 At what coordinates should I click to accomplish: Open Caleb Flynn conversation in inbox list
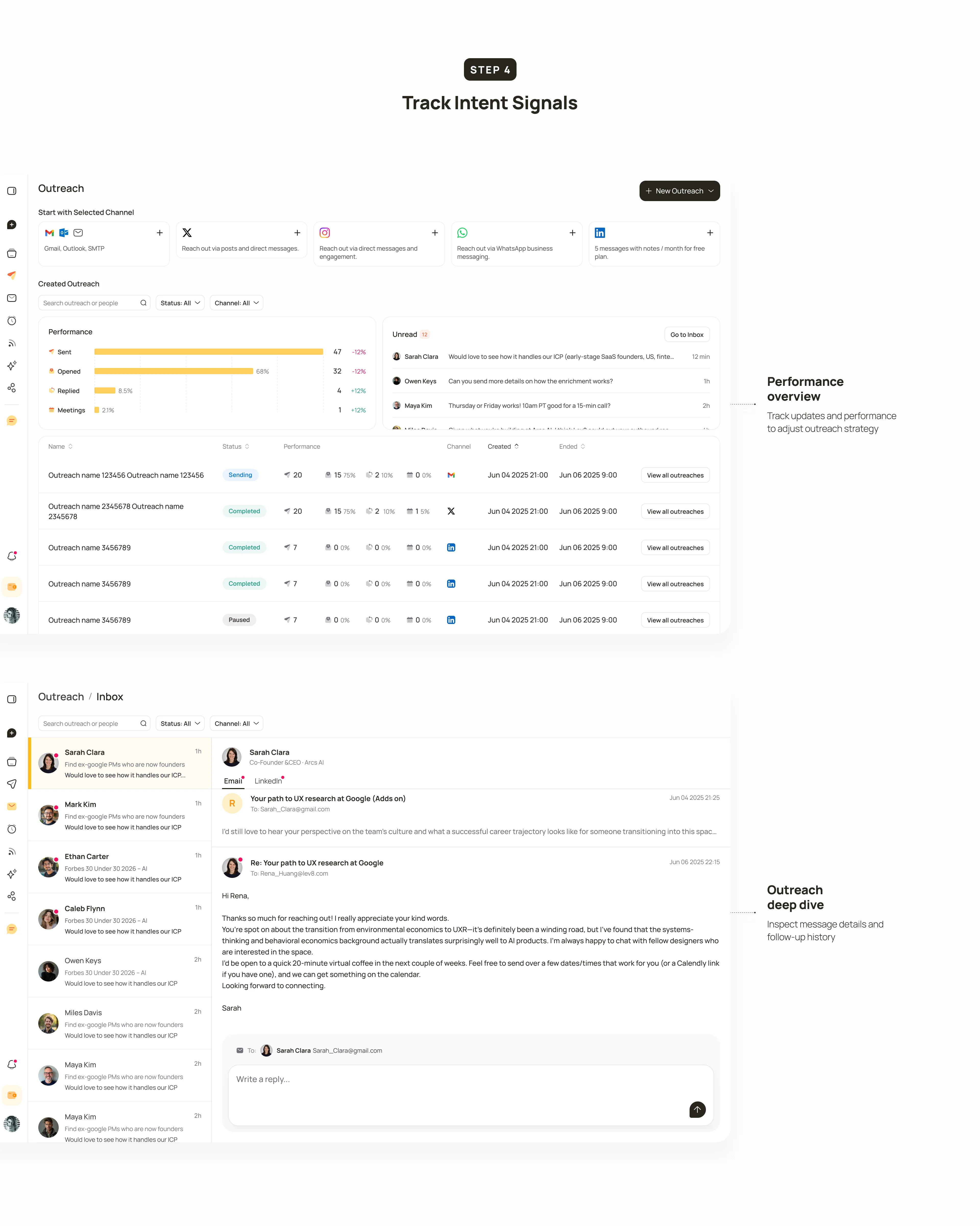click(x=120, y=919)
